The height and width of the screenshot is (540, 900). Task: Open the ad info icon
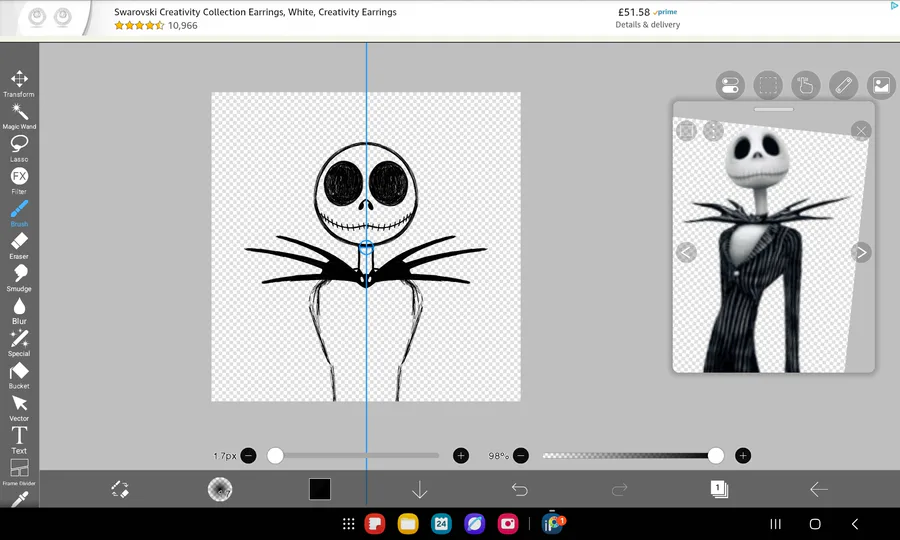coord(894,5)
